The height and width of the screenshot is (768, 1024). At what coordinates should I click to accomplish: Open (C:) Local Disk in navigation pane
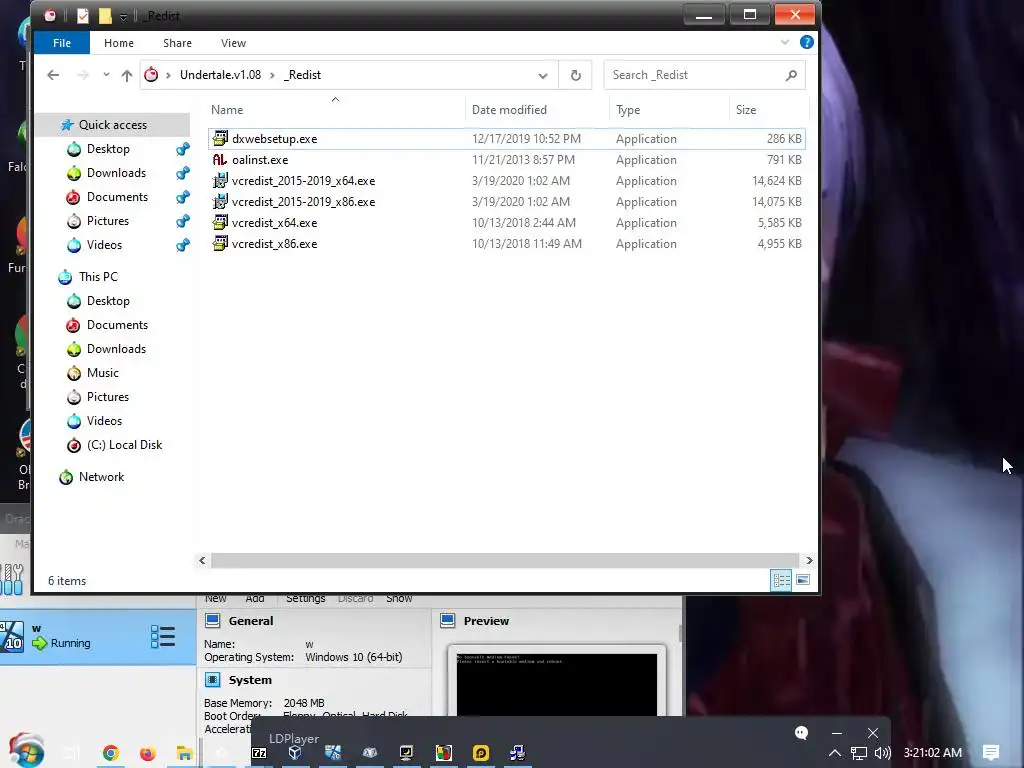tap(124, 445)
